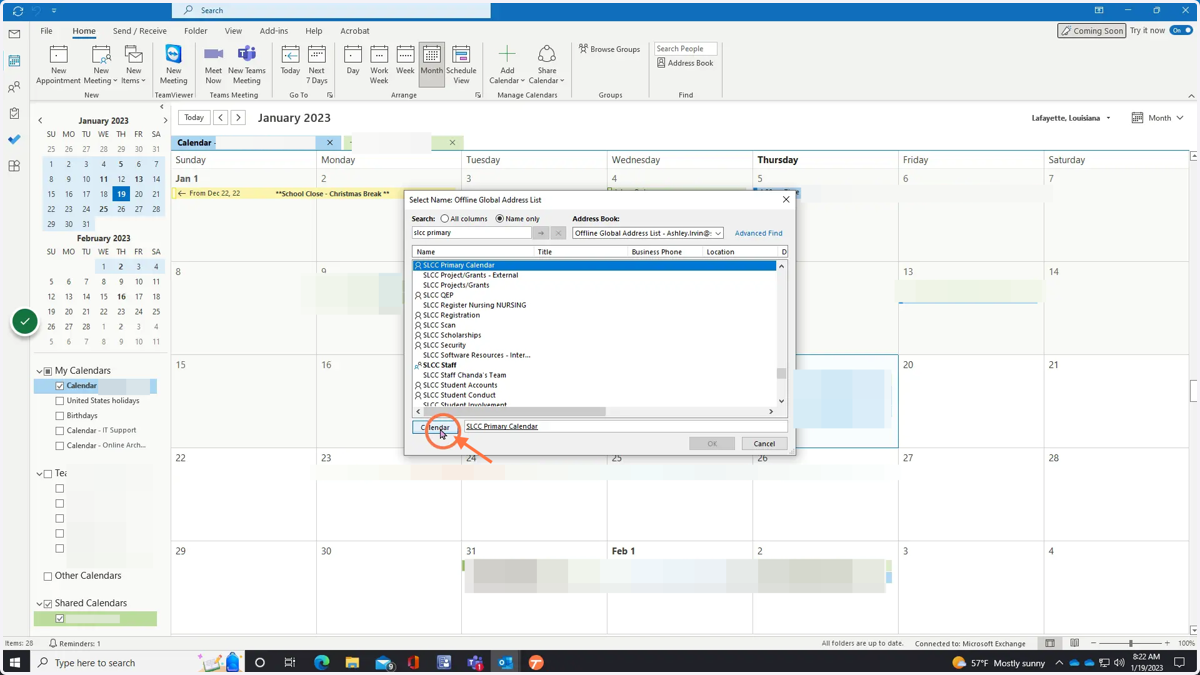Open the View tab
The image size is (1200, 675).
233,31
